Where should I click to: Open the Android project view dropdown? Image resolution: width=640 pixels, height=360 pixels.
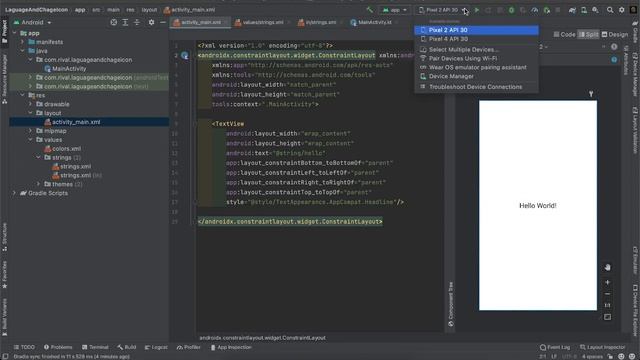pyautogui.click(x=33, y=22)
